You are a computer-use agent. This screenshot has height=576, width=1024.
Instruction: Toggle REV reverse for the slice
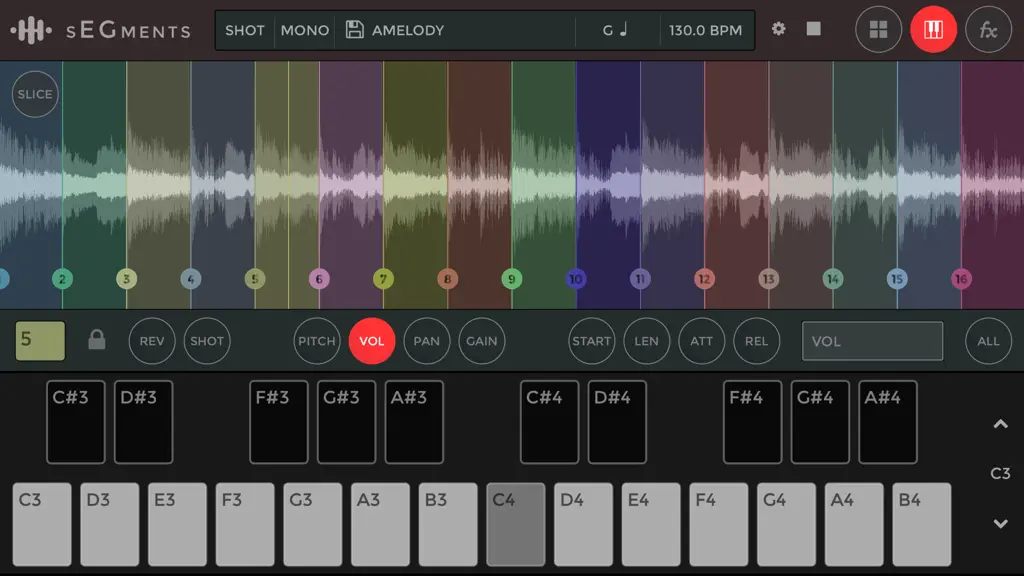(152, 341)
